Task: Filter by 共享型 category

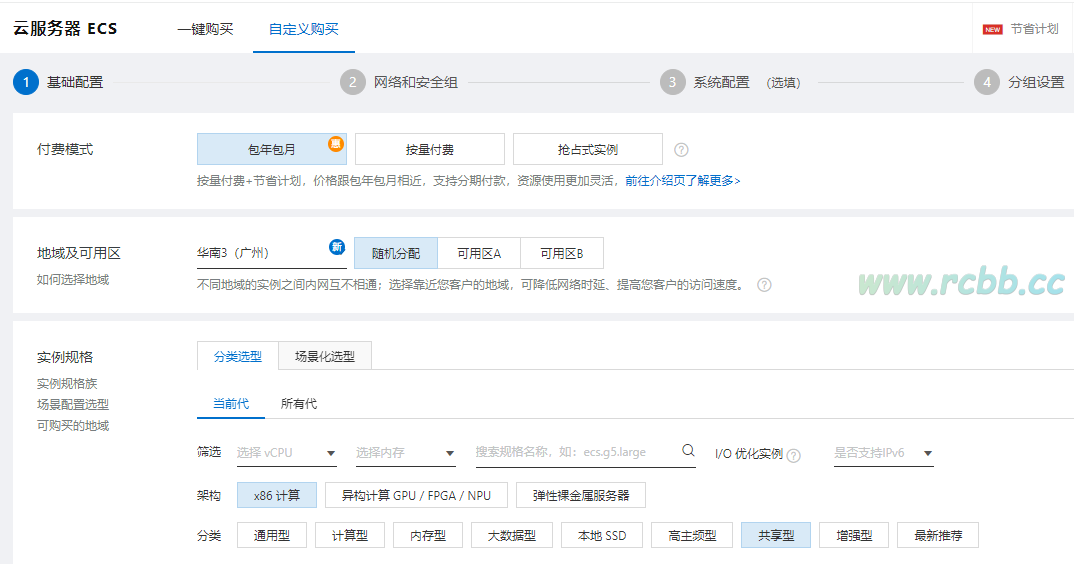Action: [776, 535]
